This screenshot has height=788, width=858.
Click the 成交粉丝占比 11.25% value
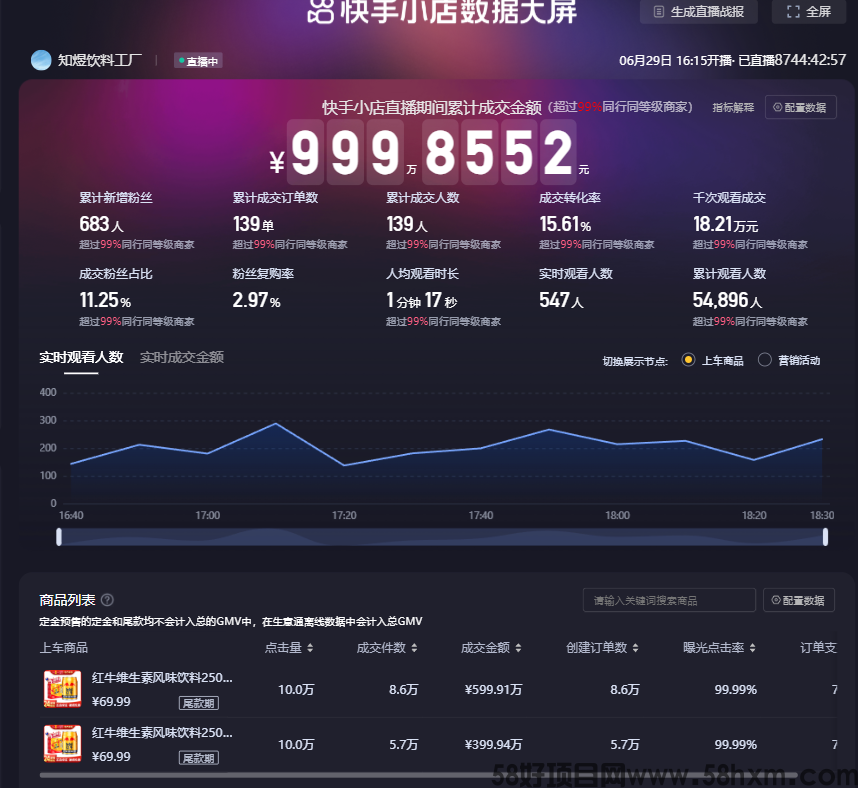coord(105,300)
